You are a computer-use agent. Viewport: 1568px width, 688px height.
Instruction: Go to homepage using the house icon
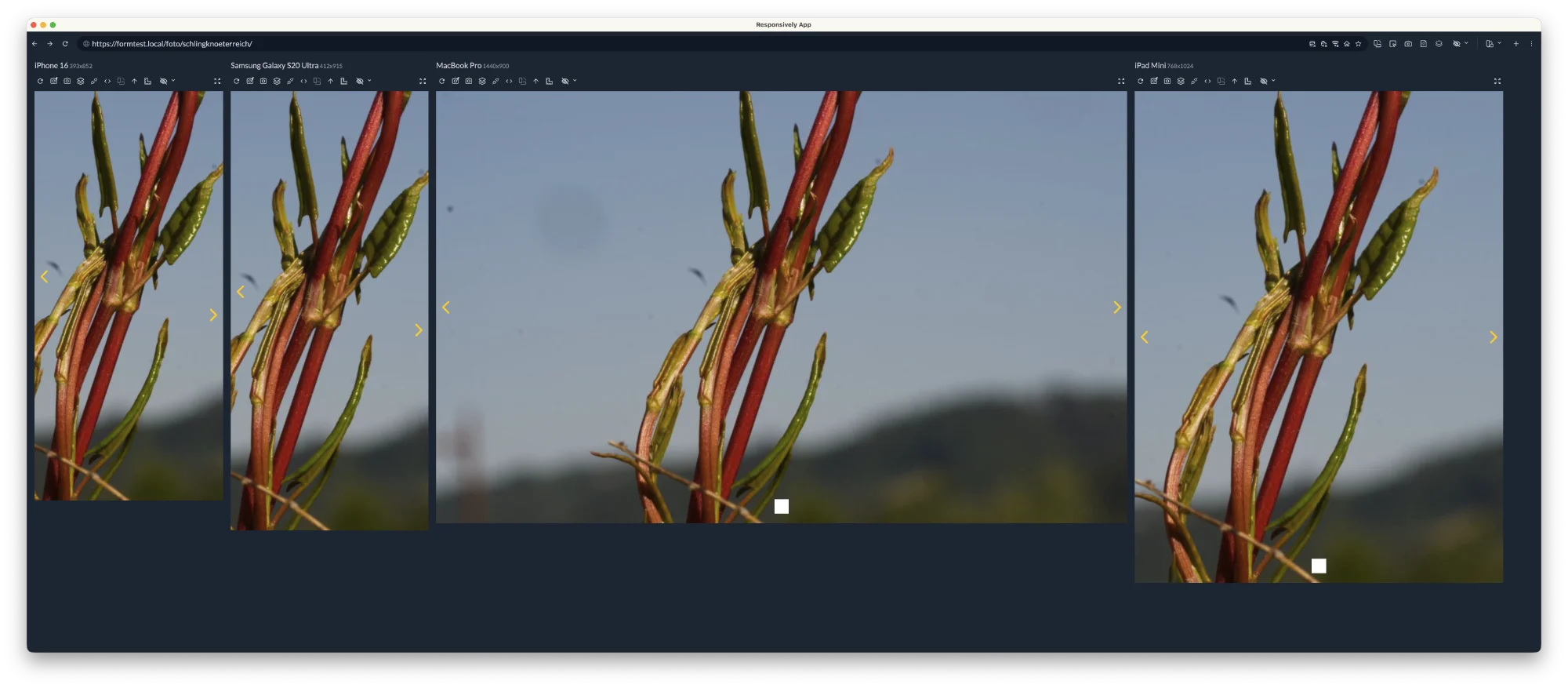click(1347, 44)
